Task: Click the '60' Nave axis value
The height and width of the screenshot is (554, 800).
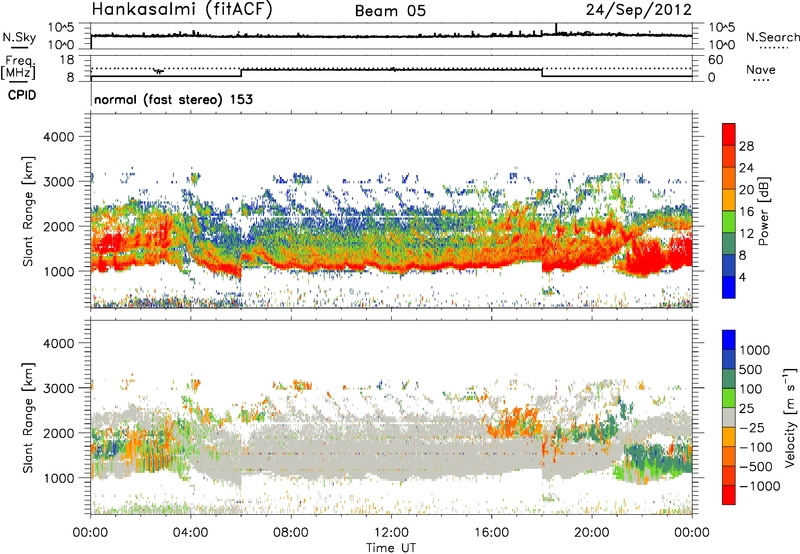Action: coord(715,60)
